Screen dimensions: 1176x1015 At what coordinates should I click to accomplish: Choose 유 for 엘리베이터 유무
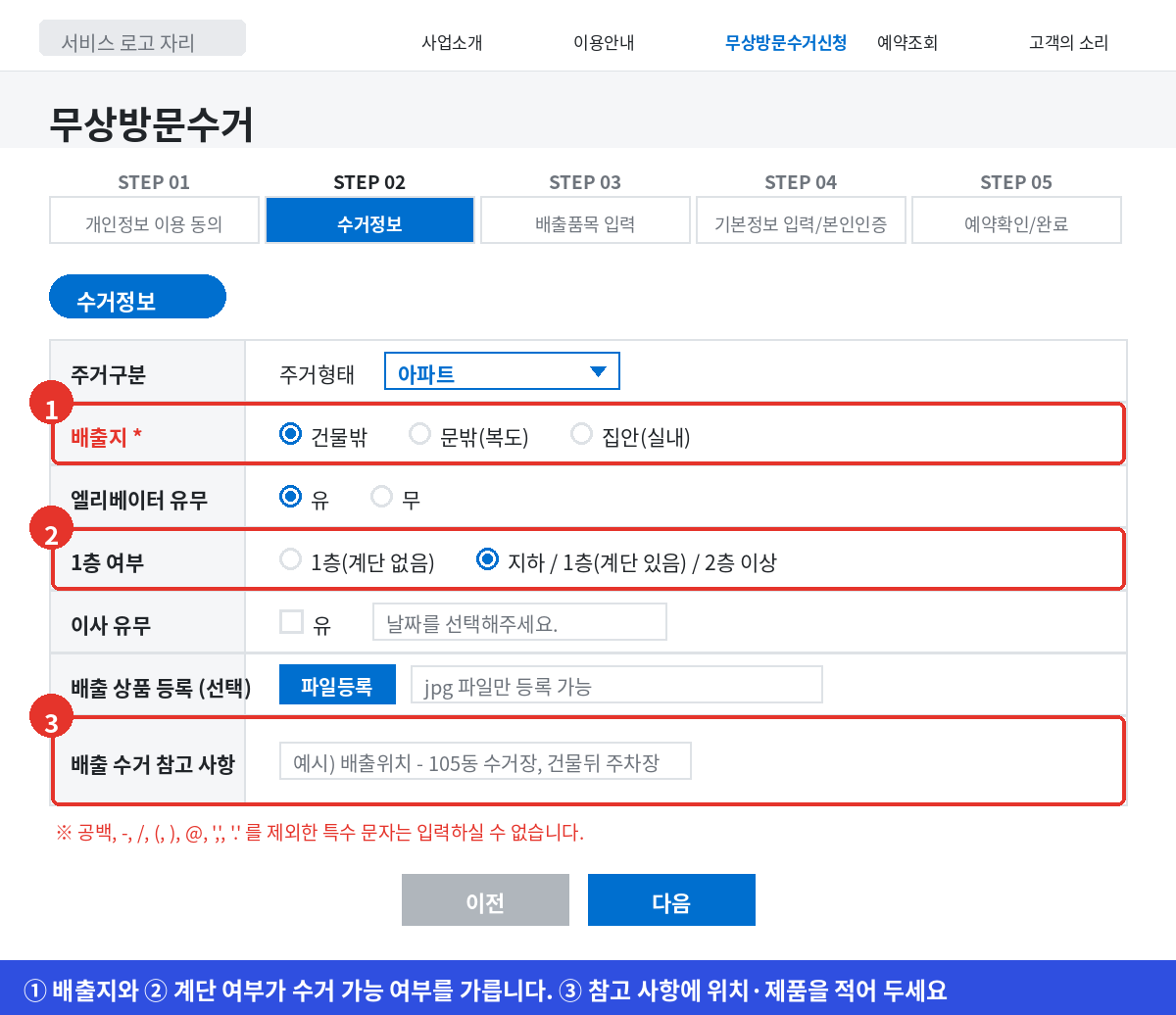click(290, 497)
